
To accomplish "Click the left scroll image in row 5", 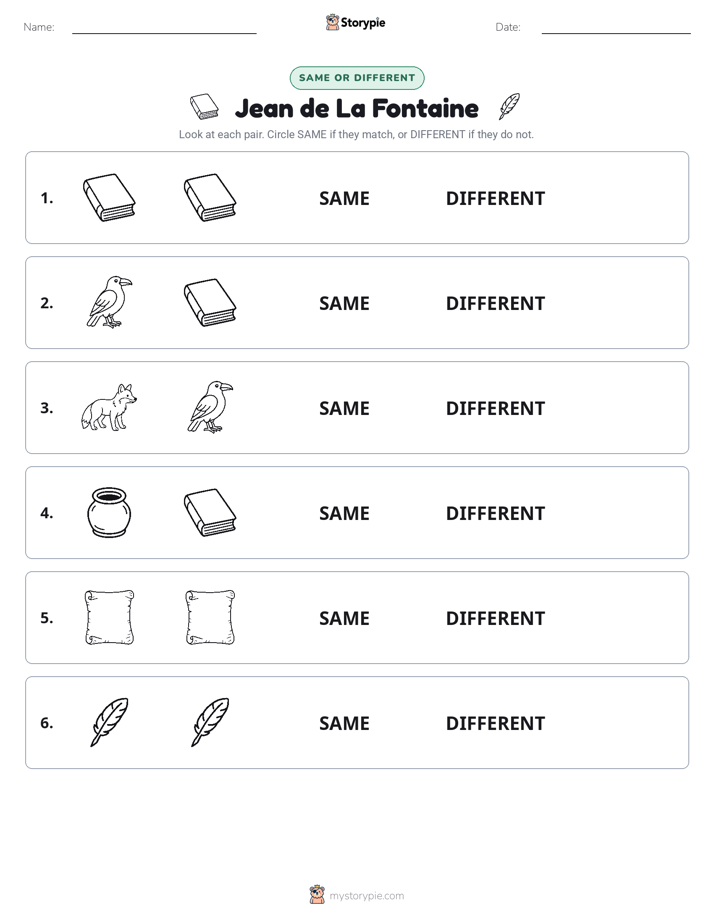I will [110, 617].
